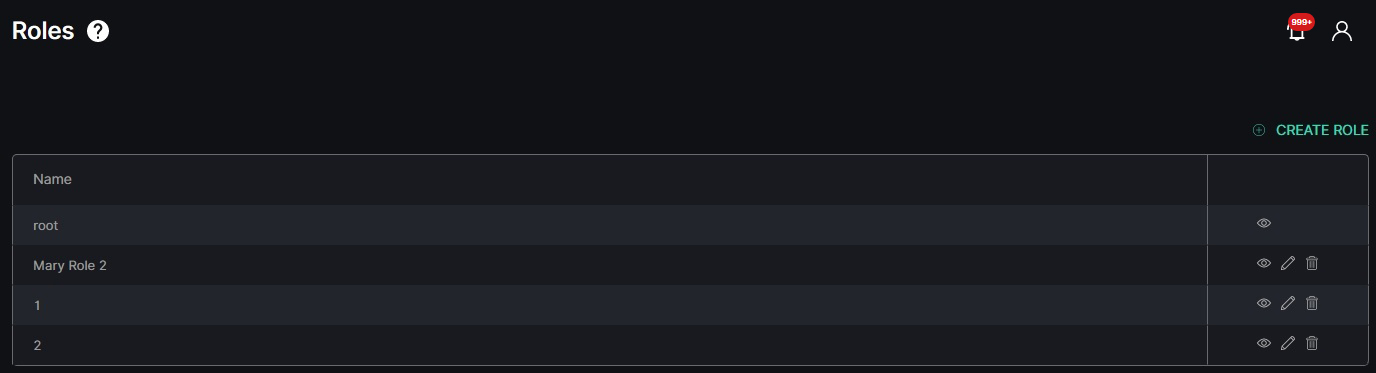Click the Name column header

tap(52, 179)
